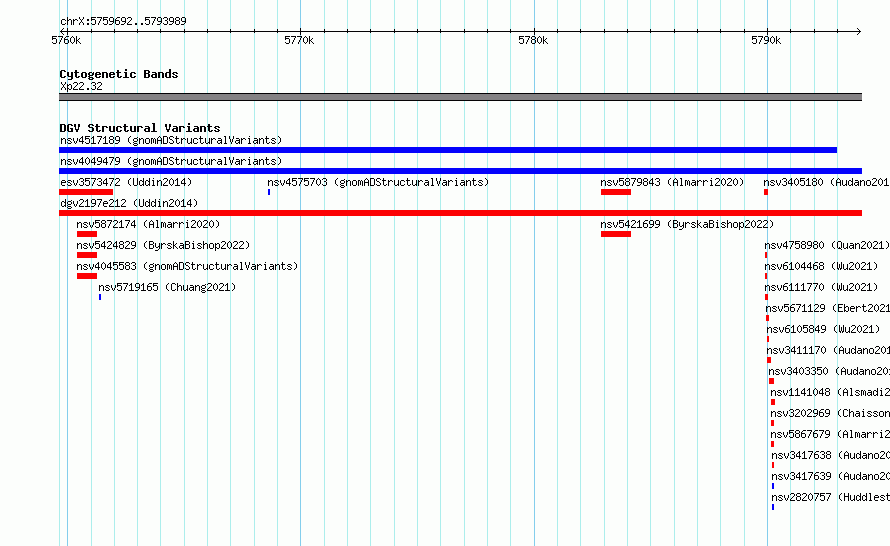Image resolution: width=890 pixels, height=546 pixels.
Task: Open the nsv2820757 Huddleston variant label
Action: tap(830, 497)
